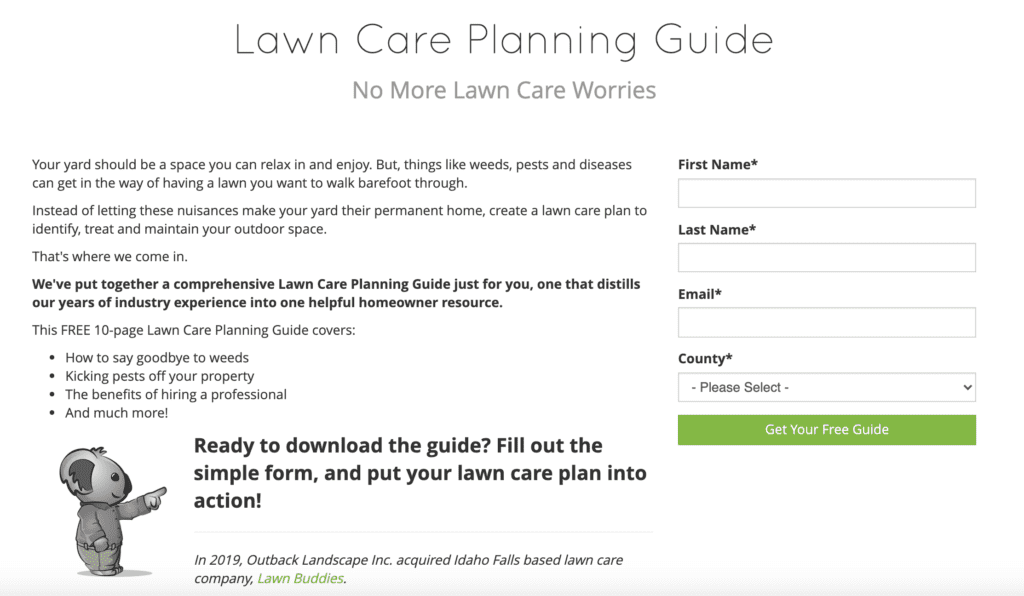Image resolution: width=1024 pixels, height=596 pixels.
Task: Click the benefits of hiring a professional bullet
Action: tap(176, 394)
